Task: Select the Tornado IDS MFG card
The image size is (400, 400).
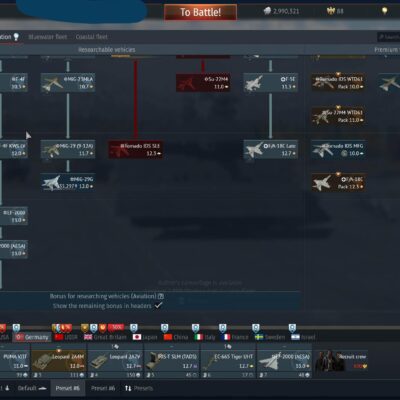Action: [338, 149]
